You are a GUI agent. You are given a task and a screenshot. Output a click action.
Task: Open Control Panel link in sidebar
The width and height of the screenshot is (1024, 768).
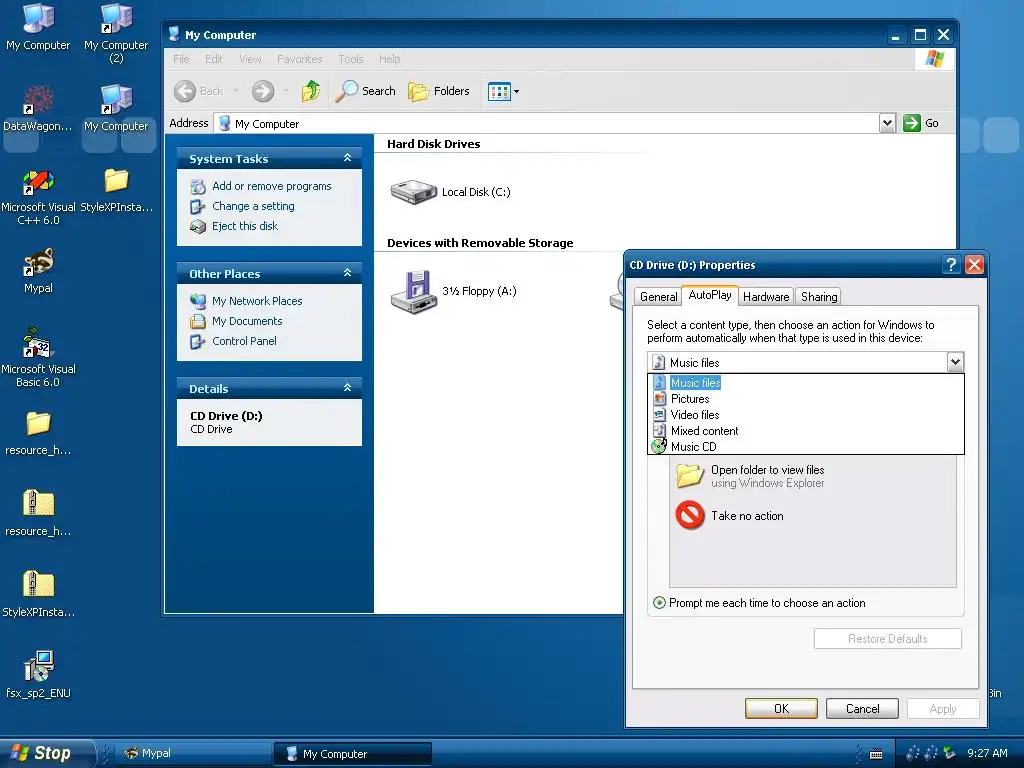point(244,341)
